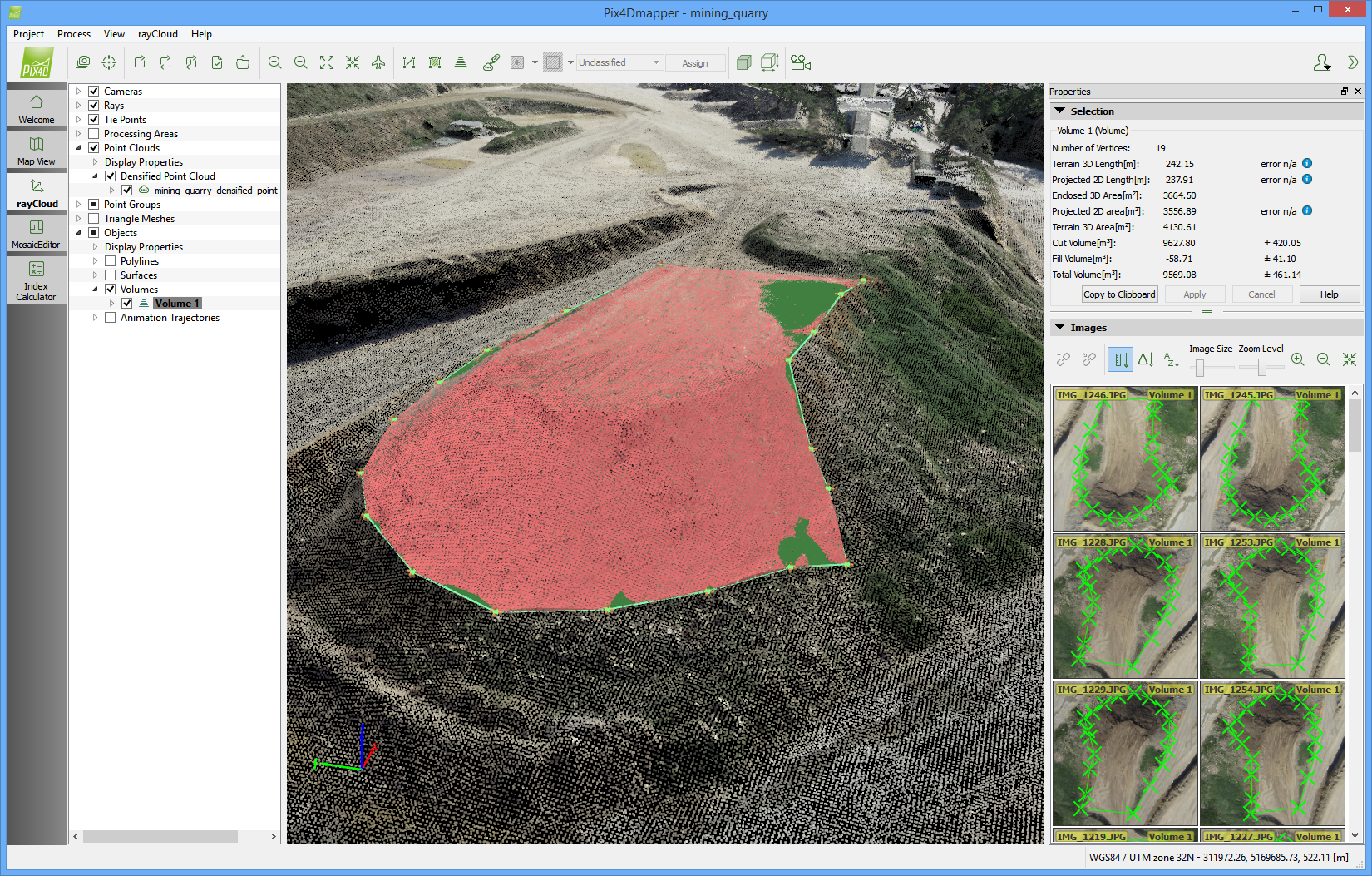This screenshot has height=876, width=1372.
Task: Select the new surface tool icon
Action: [x=435, y=62]
